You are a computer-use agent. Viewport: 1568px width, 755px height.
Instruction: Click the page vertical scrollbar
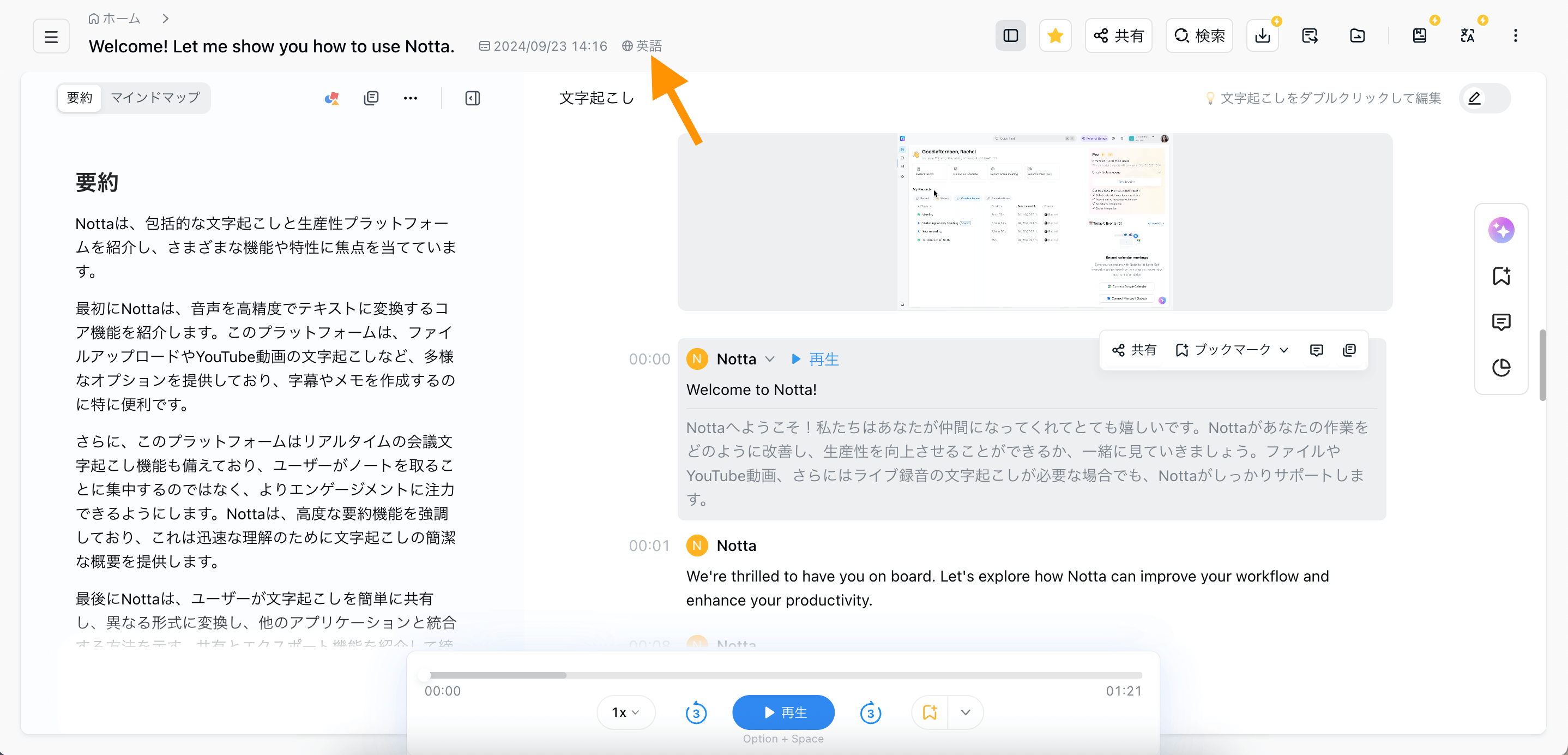tap(1542, 365)
